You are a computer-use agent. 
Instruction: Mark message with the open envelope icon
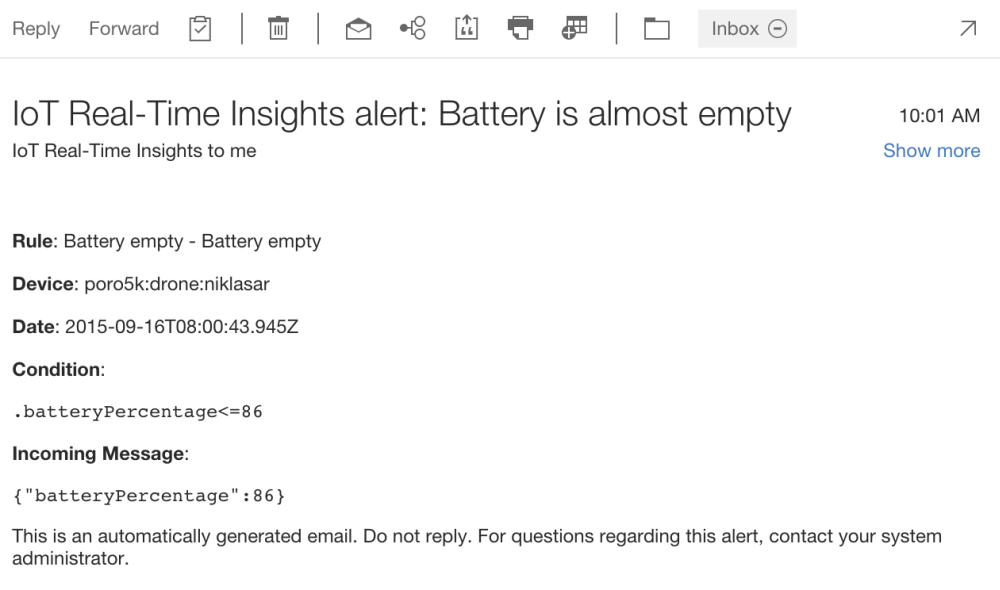(358, 29)
